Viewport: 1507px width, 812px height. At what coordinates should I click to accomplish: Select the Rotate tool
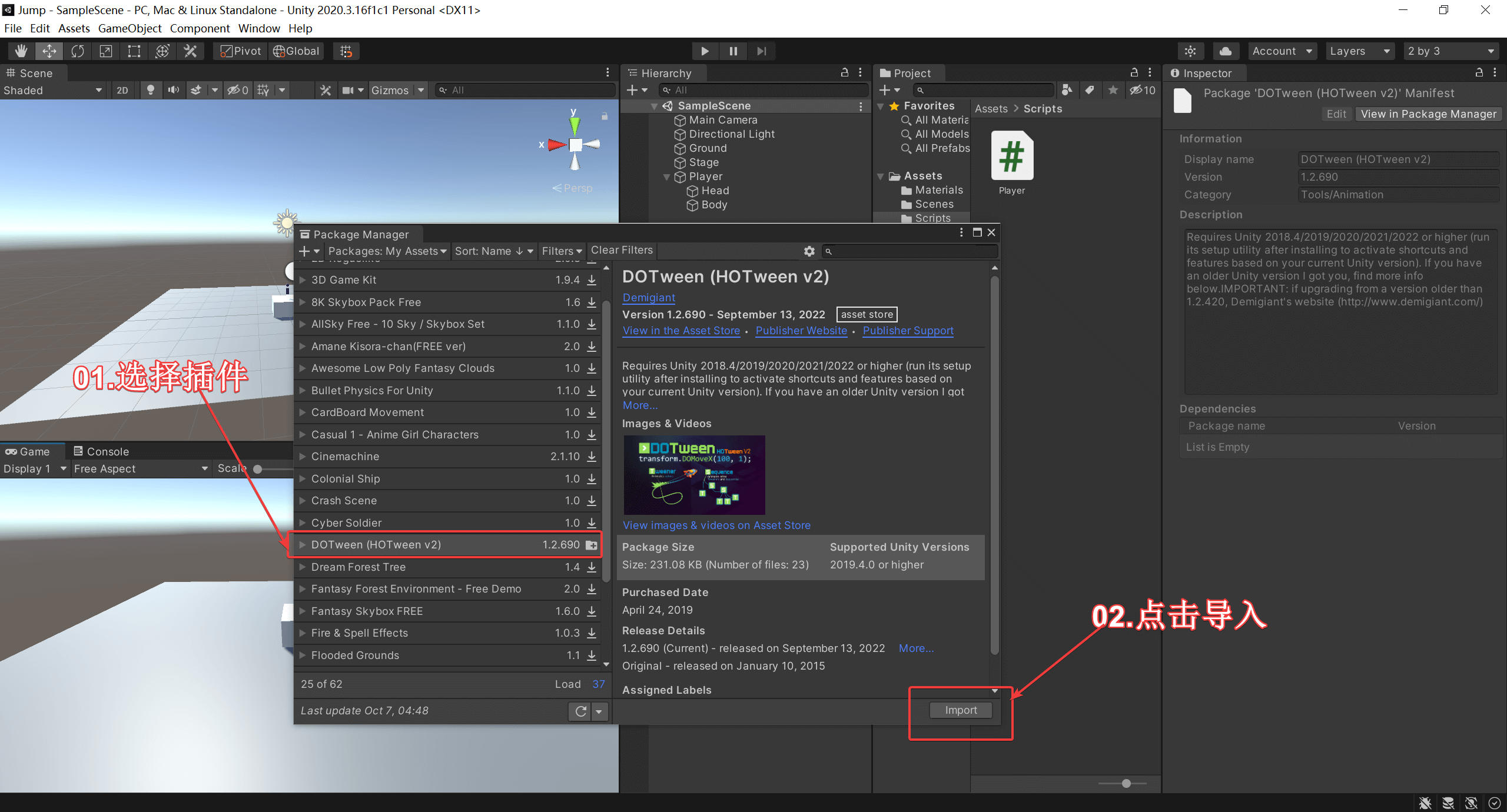[x=78, y=51]
